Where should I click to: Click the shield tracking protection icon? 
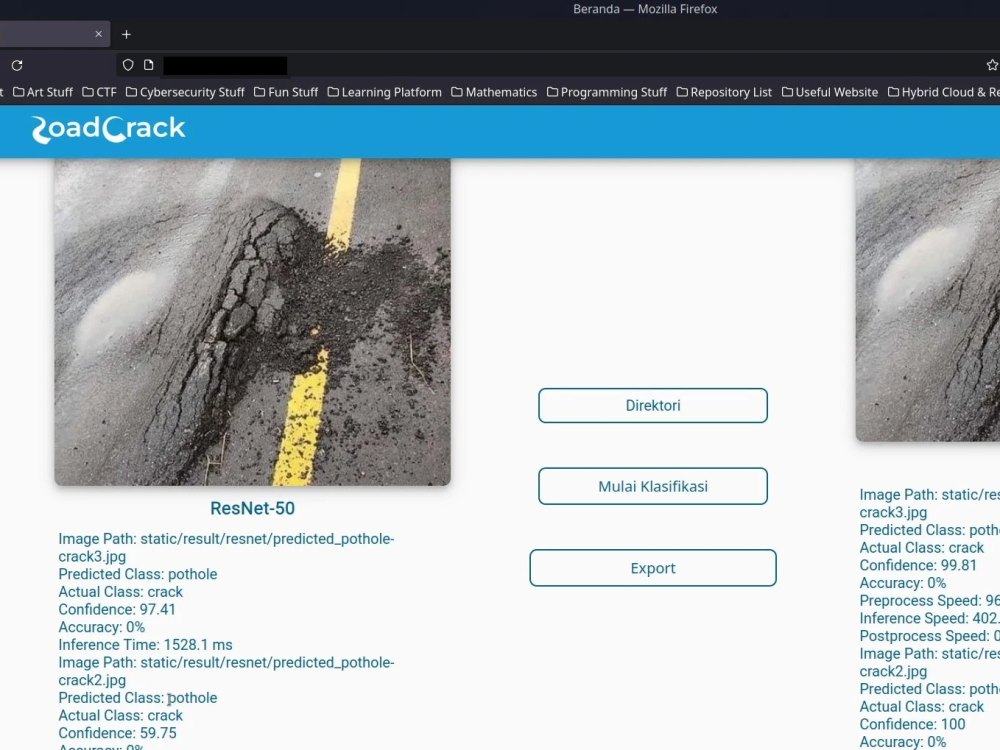coord(128,65)
